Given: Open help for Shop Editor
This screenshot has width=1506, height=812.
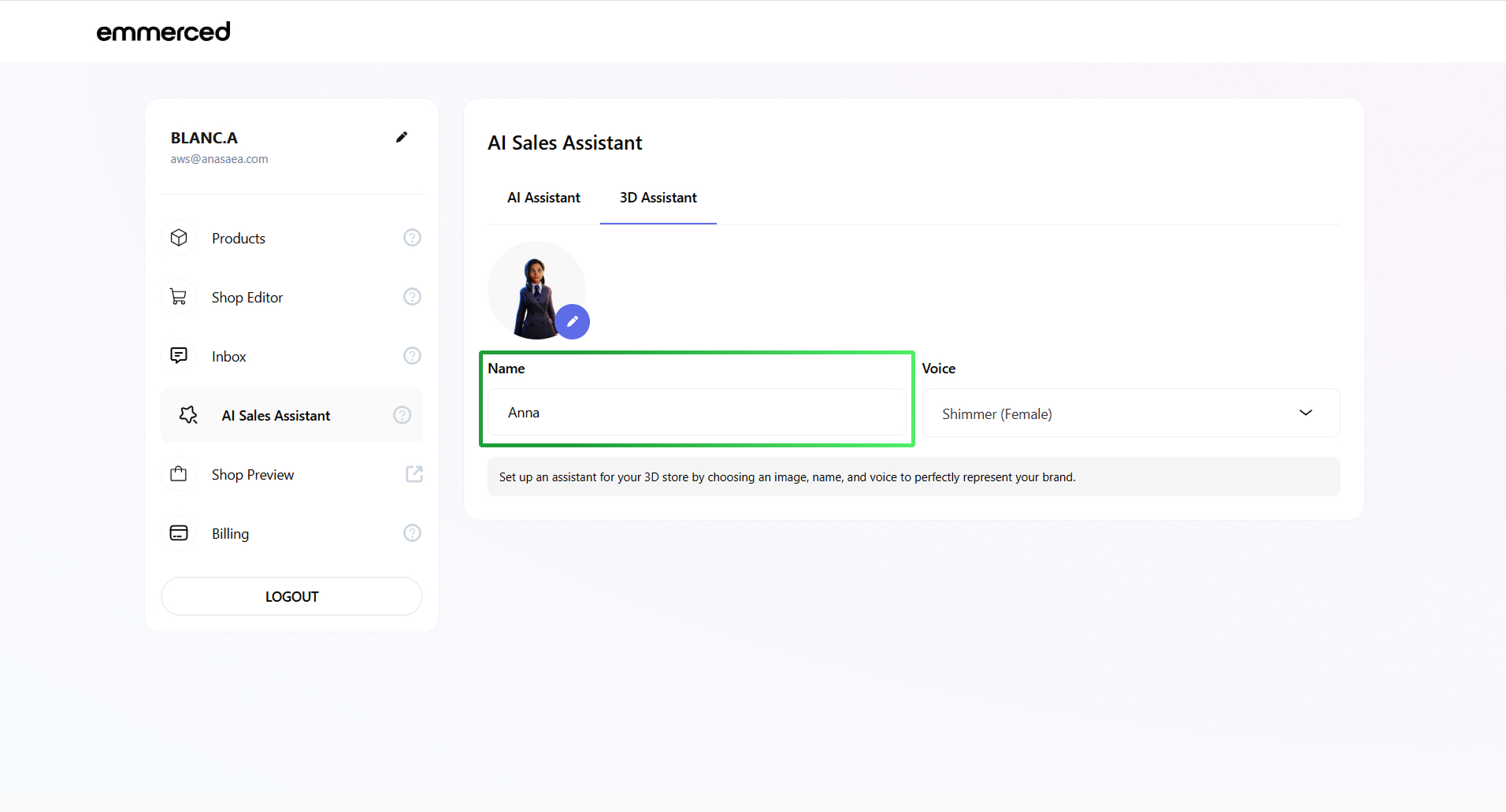Looking at the screenshot, I should click(412, 297).
